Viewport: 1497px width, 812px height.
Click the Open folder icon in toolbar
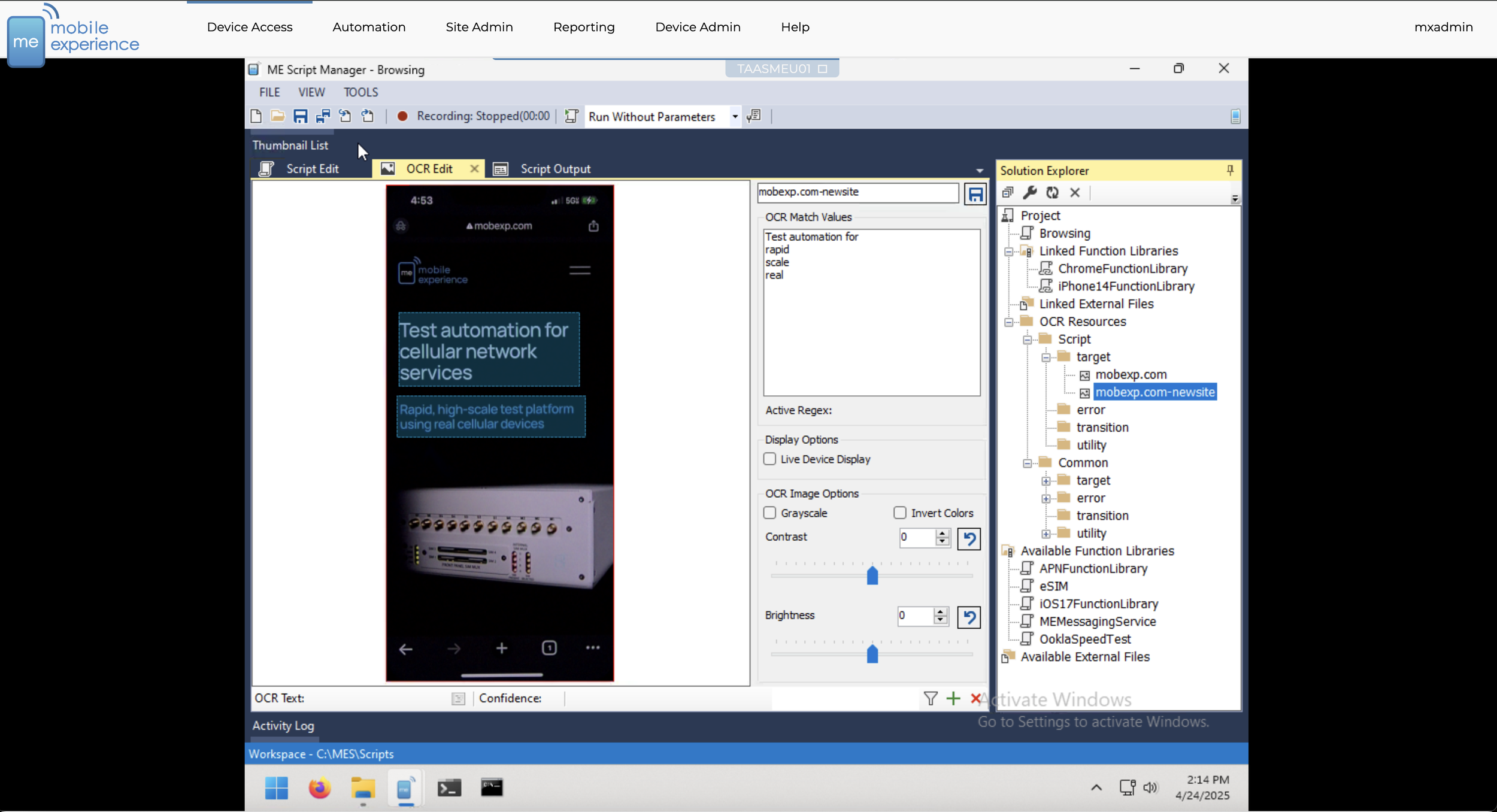(x=277, y=116)
